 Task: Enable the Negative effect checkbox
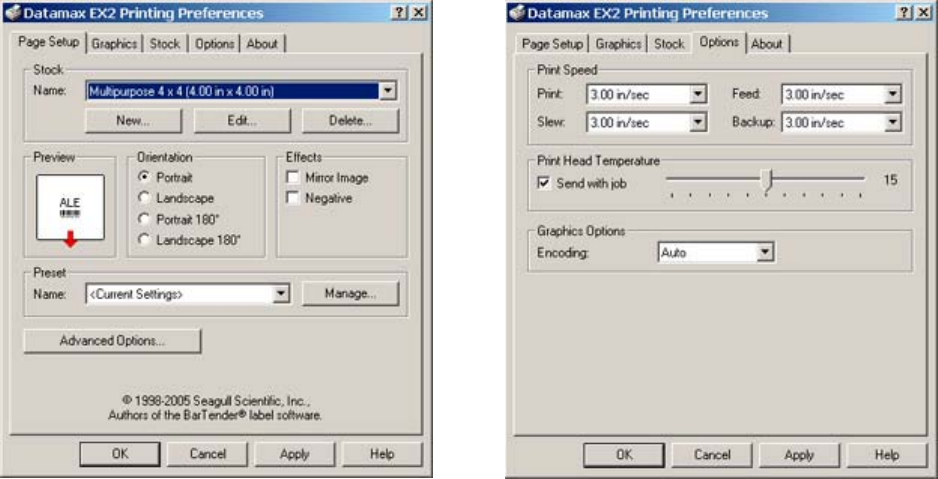pos(293,199)
